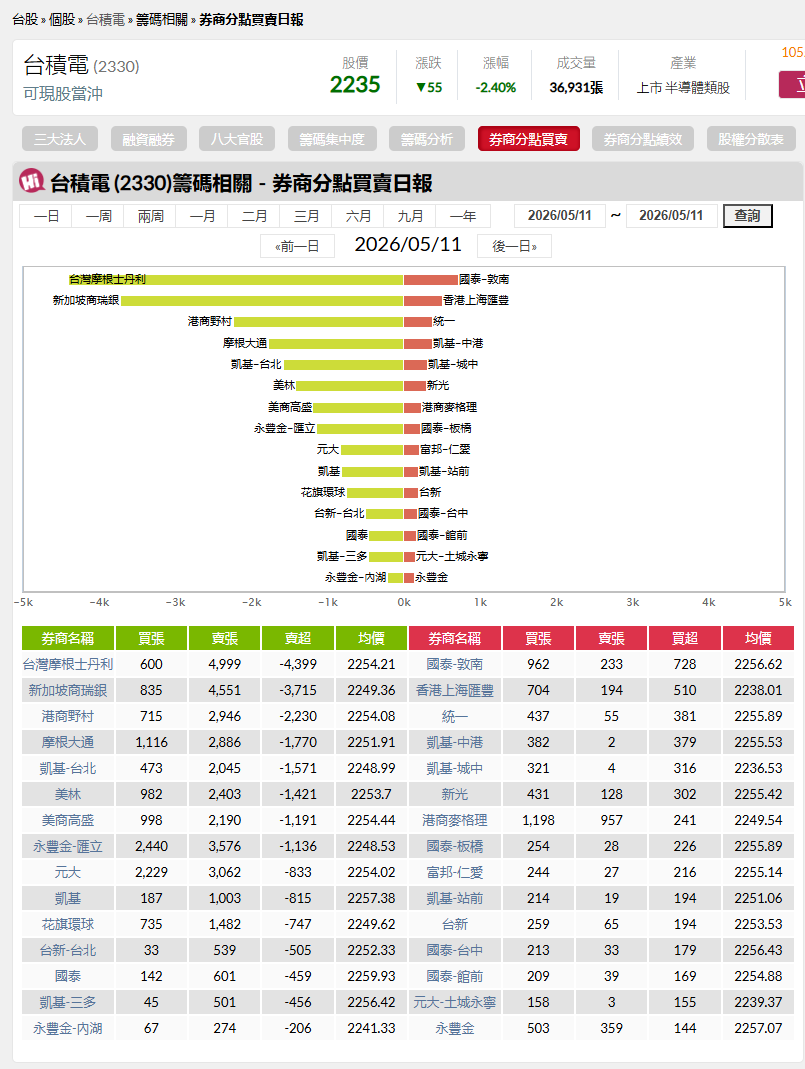Select the 二月 period button
This screenshot has height=1069, width=805.
pos(254,216)
